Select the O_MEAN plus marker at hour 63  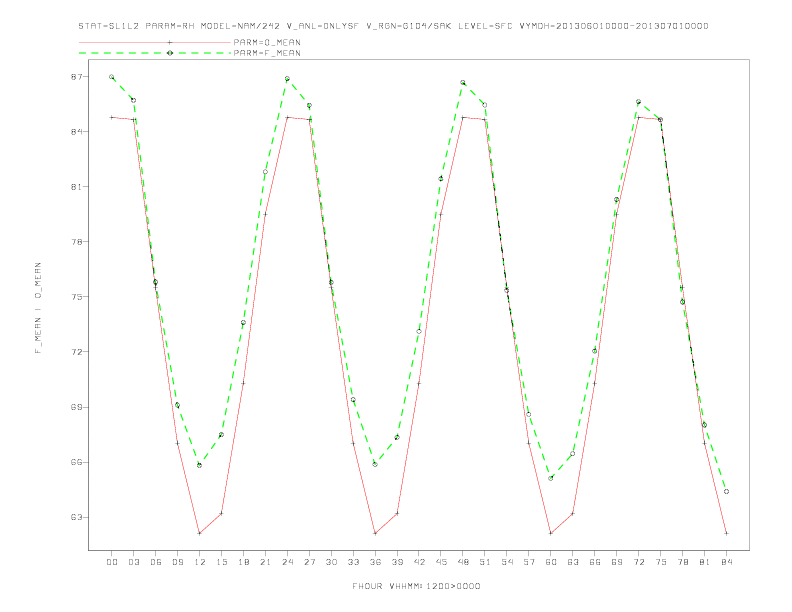[x=573, y=514]
